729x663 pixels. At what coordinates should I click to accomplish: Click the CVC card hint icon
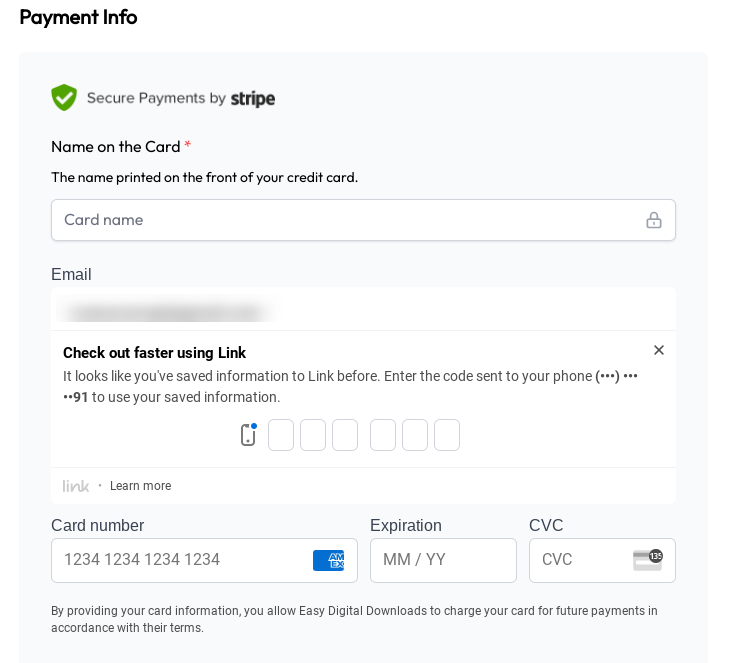tap(647, 560)
